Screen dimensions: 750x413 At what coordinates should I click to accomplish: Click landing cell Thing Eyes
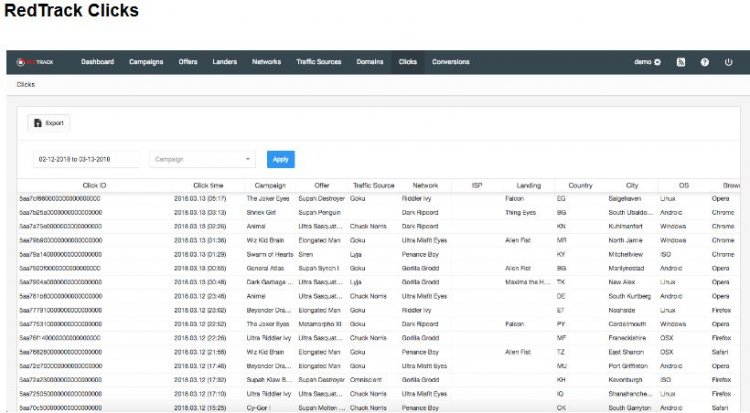[520, 212]
